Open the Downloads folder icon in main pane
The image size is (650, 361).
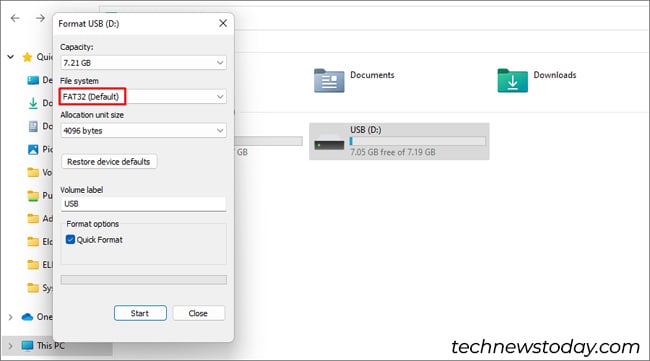coord(513,80)
